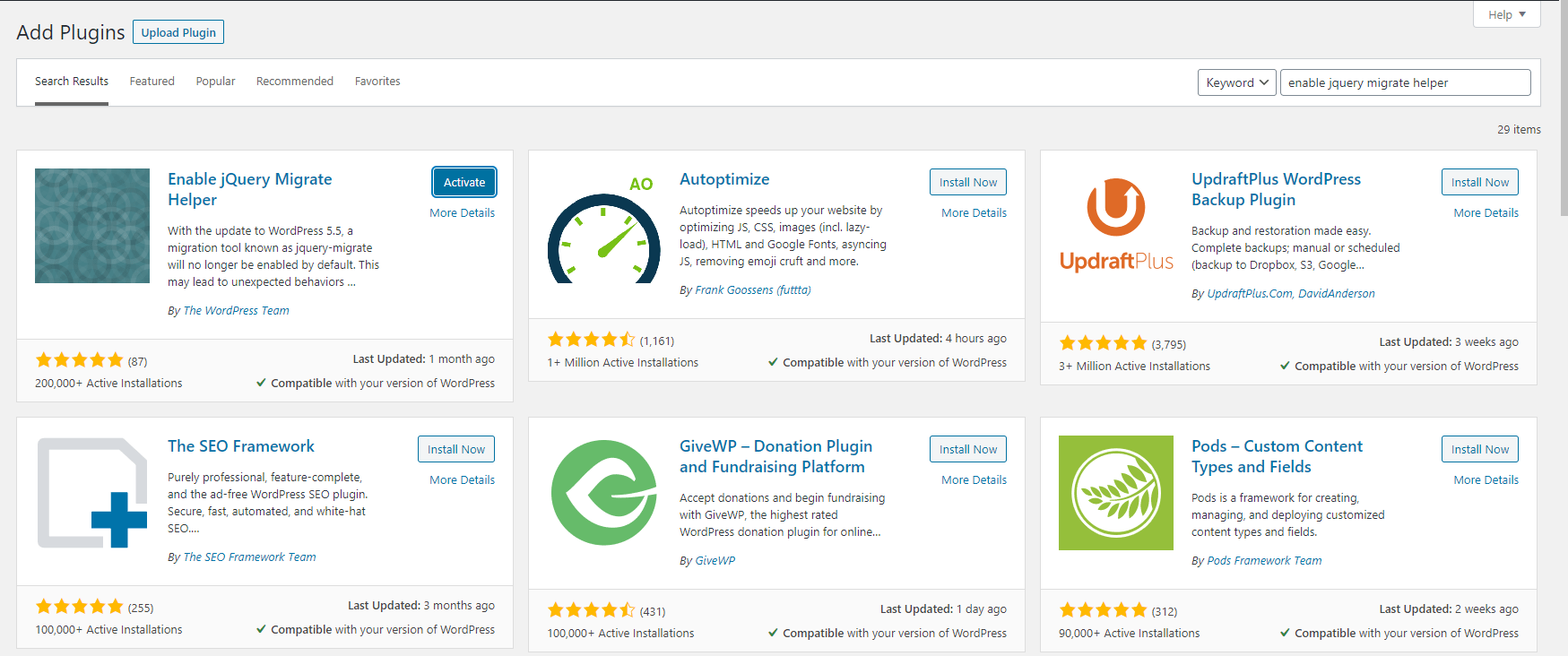Open the Keyword search type dropdown
1568x656 pixels.
click(1236, 82)
